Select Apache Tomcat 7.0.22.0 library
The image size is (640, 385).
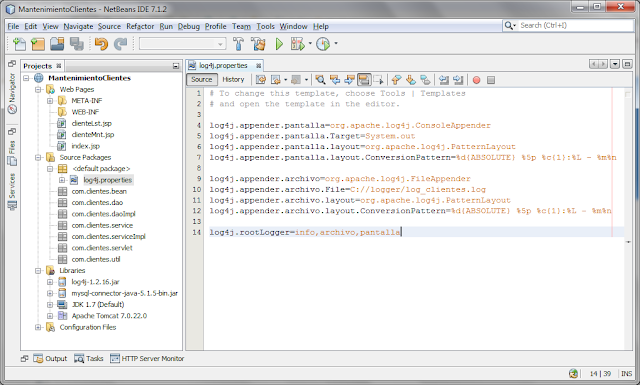pos(109,316)
